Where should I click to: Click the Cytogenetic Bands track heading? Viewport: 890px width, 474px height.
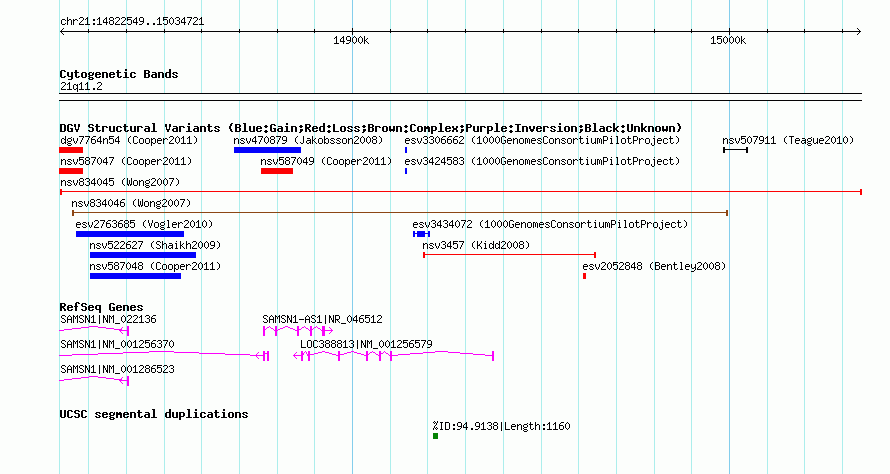[x=119, y=74]
